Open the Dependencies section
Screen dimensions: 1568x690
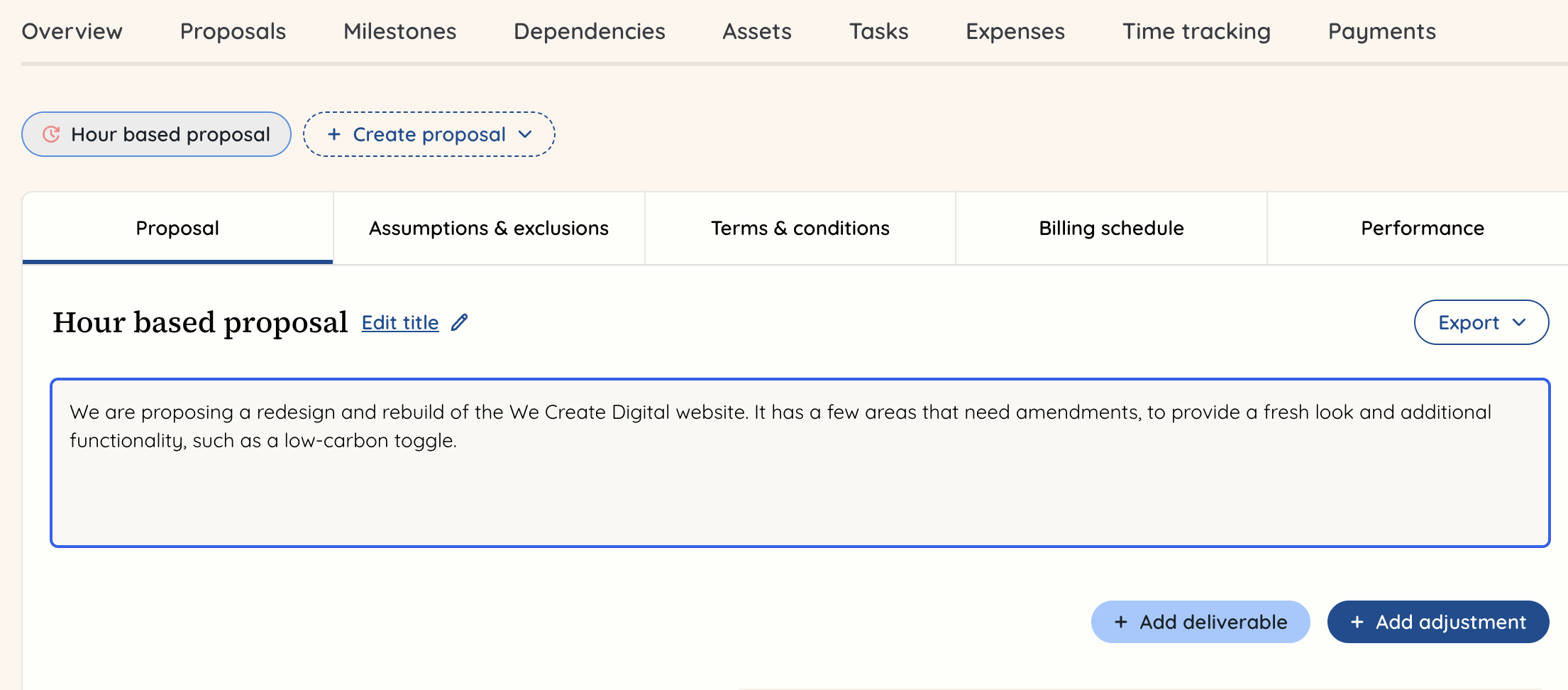(589, 31)
